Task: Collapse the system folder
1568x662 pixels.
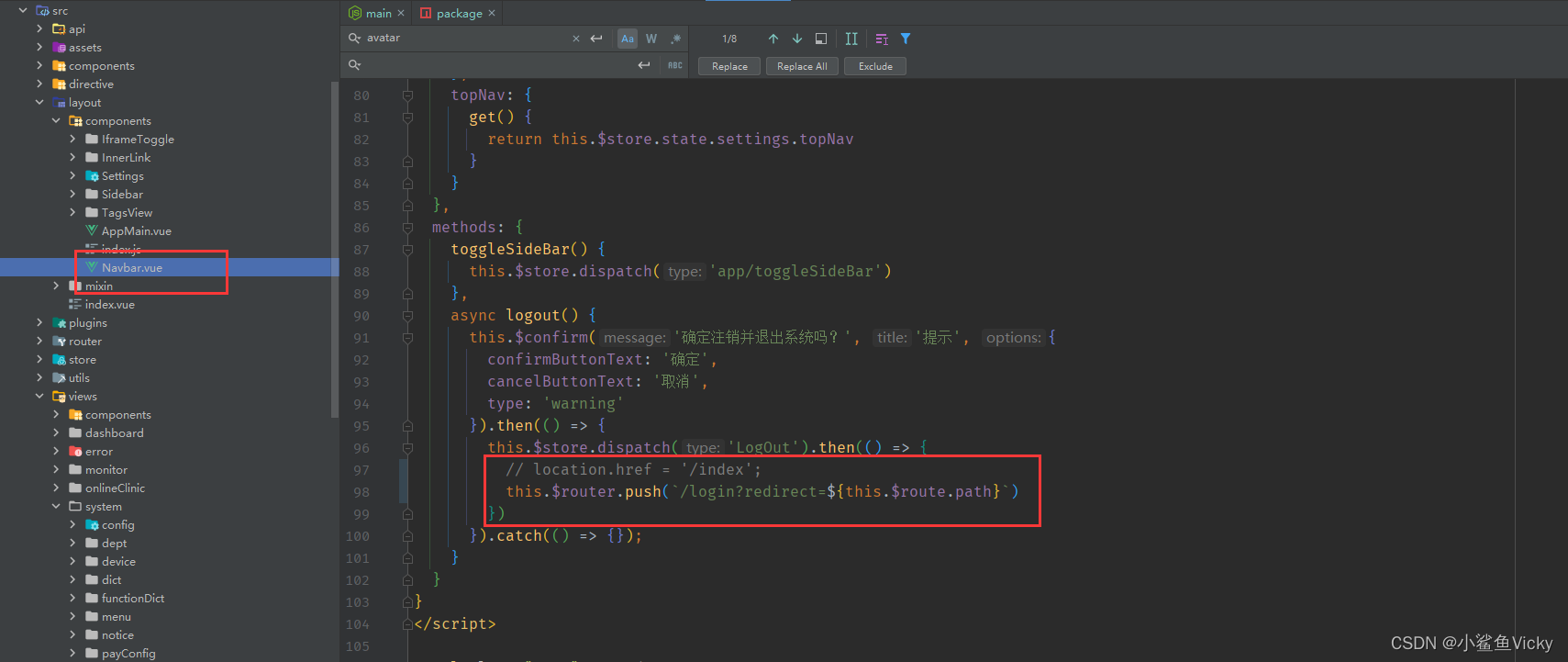Action: pyautogui.click(x=56, y=506)
